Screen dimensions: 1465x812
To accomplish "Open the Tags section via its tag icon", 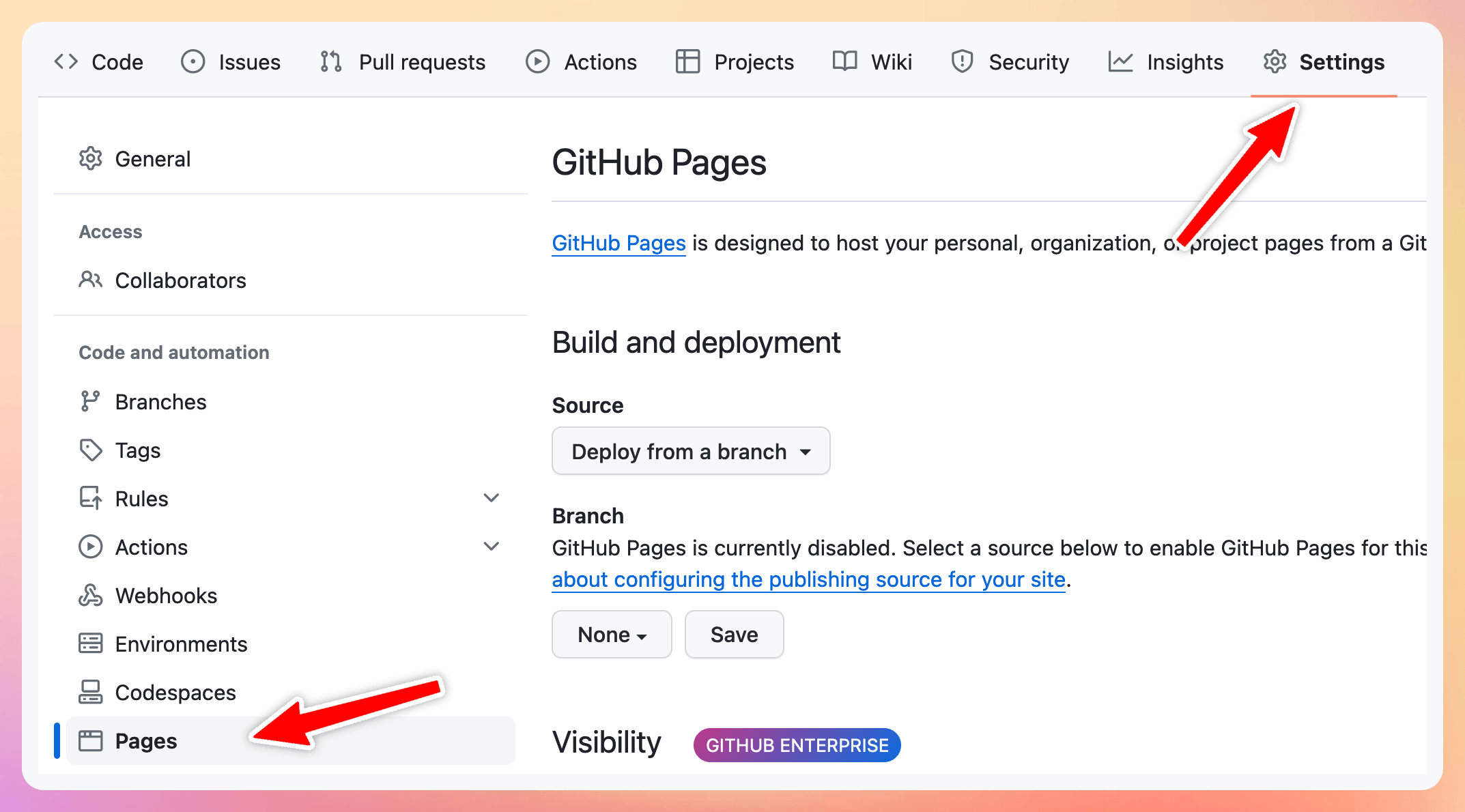I will click(91, 450).
